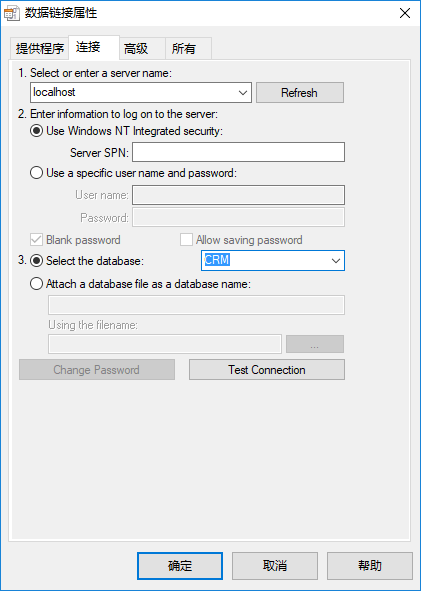The width and height of the screenshot is (421, 591).
Task: Click the data link properties title icon
Action: (x=12, y=14)
